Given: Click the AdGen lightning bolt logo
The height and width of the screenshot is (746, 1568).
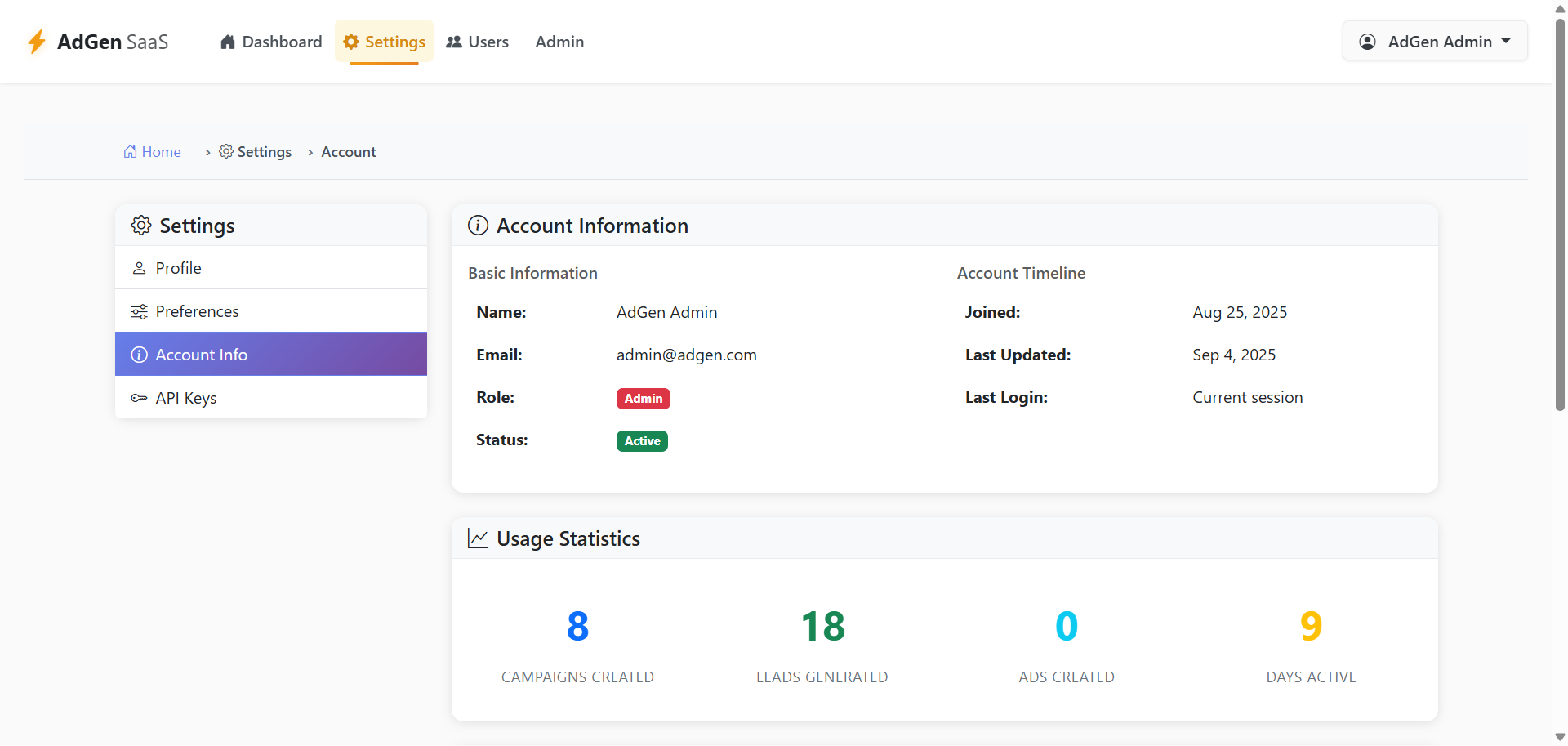Looking at the screenshot, I should click(37, 42).
